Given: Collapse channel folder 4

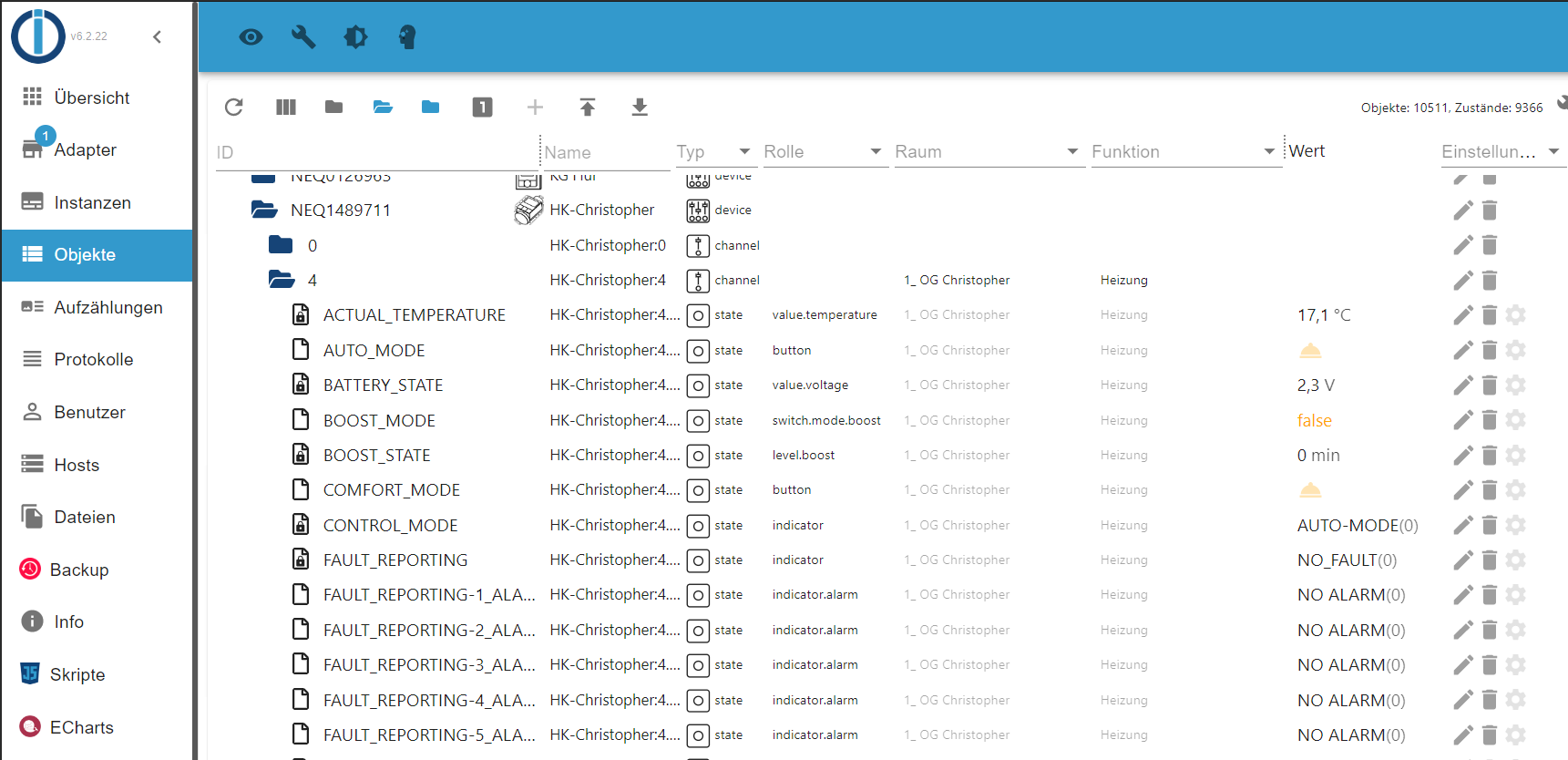Looking at the screenshot, I should click(282, 280).
